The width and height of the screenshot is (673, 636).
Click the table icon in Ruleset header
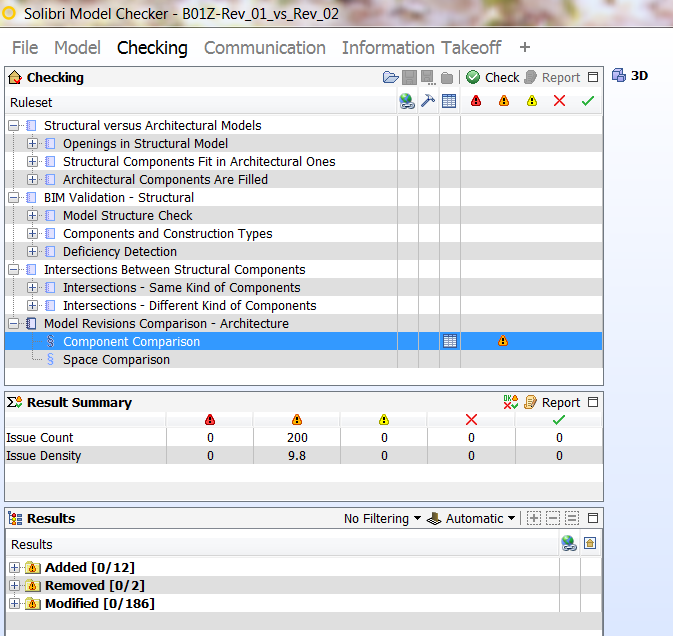tap(449, 101)
